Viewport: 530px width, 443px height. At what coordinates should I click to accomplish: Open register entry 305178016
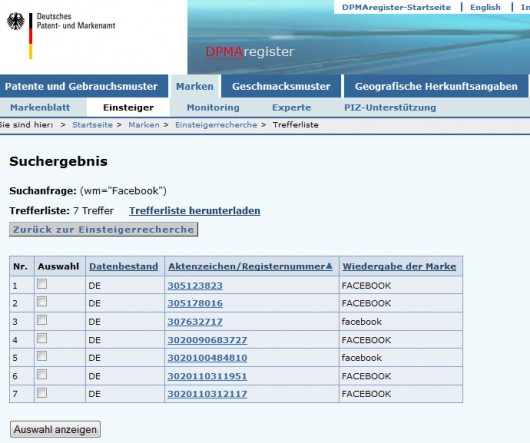(195, 303)
